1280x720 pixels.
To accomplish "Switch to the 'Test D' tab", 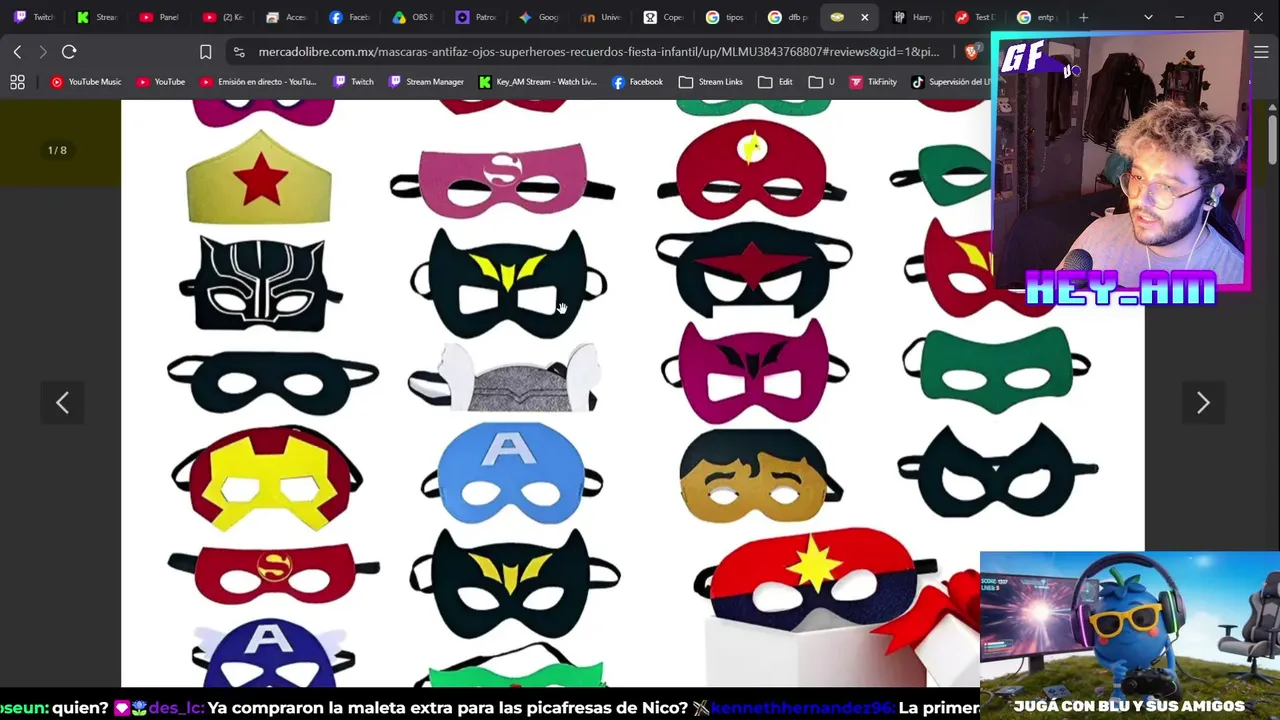I will click(976, 17).
